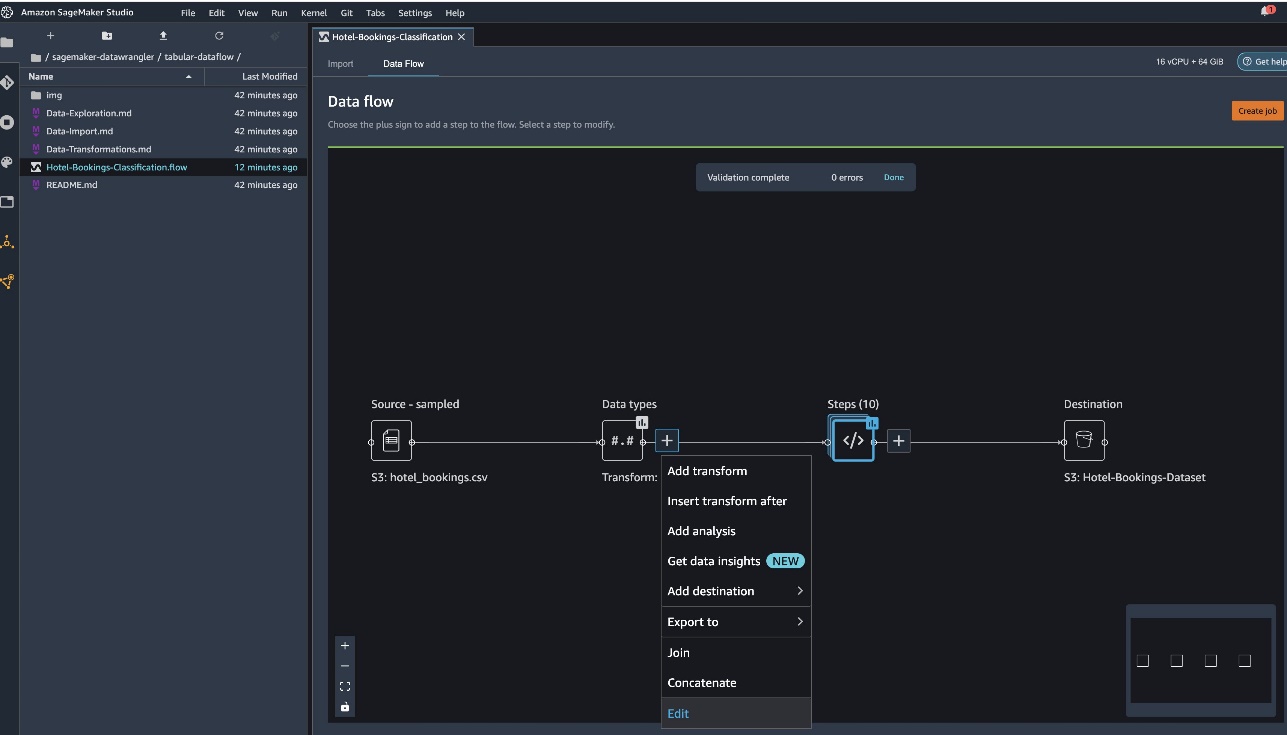
Task: Open SageMaker components sidebar icon
Action: pos(6,242)
